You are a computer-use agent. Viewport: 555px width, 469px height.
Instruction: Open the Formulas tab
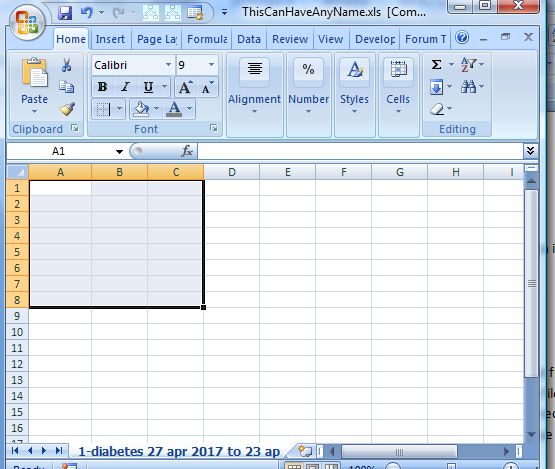point(207,39)
